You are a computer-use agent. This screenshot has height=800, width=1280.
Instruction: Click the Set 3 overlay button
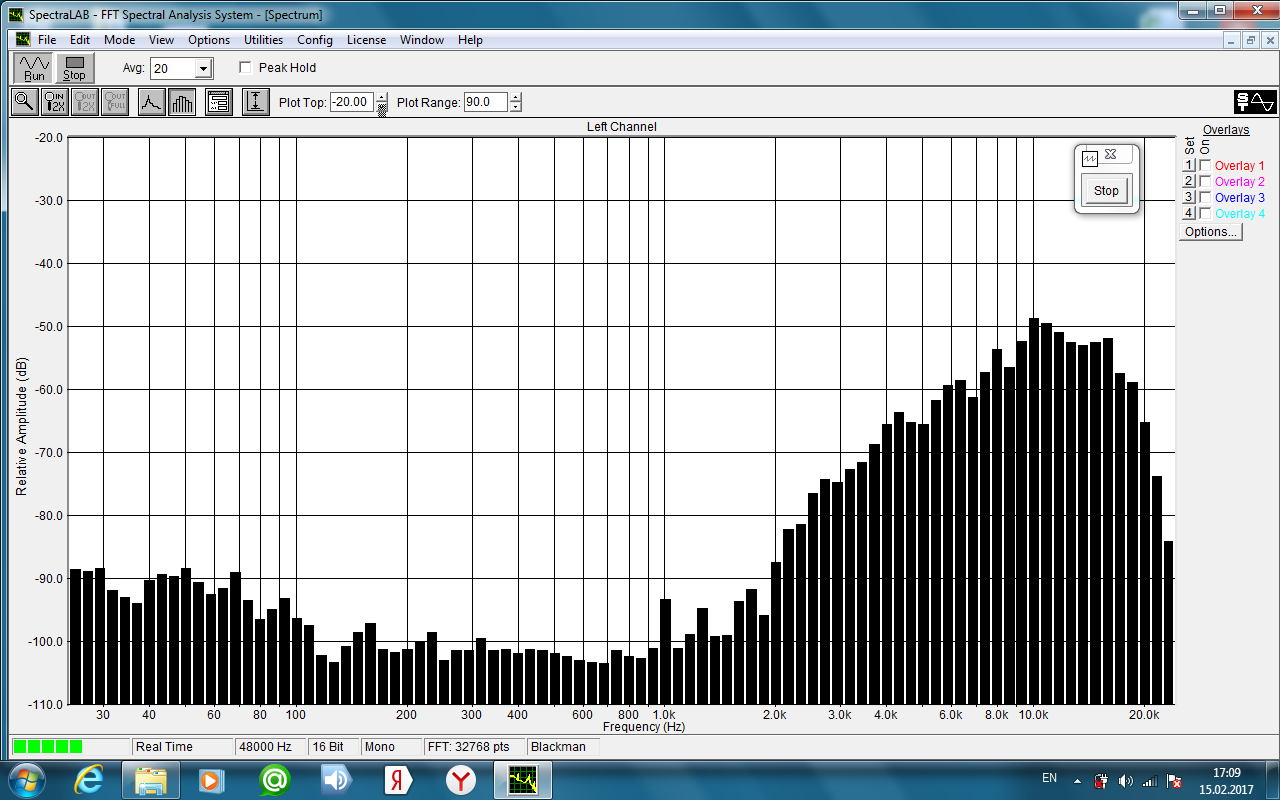coord(1189,198)
